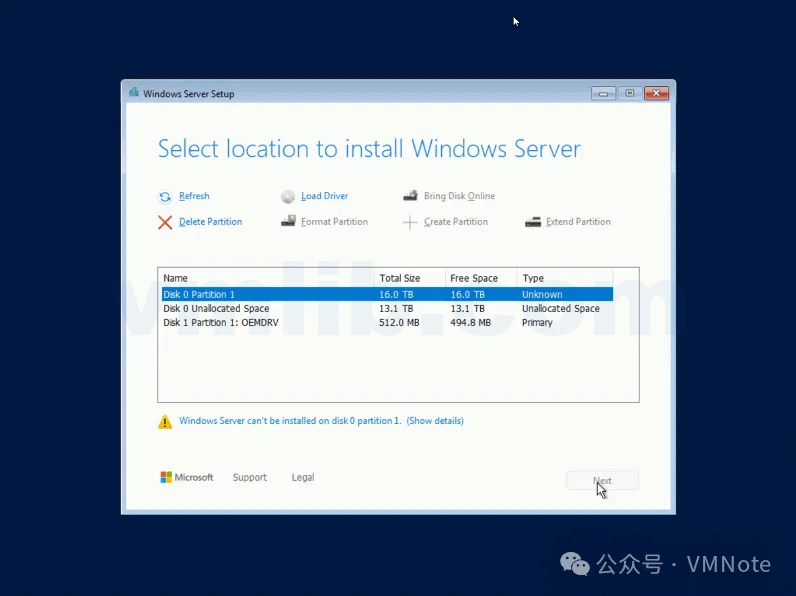Viewport: 796px width, 596px height.
Task: Sort list by Total Size column header
Action: tap(409, 278)
